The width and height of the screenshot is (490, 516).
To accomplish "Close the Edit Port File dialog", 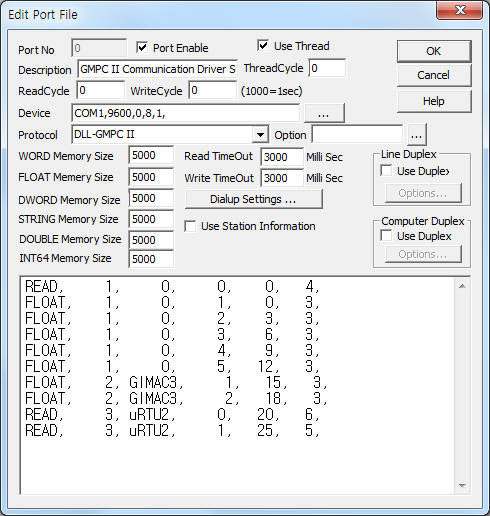I will pyautogui.click(x=460, y=10).
